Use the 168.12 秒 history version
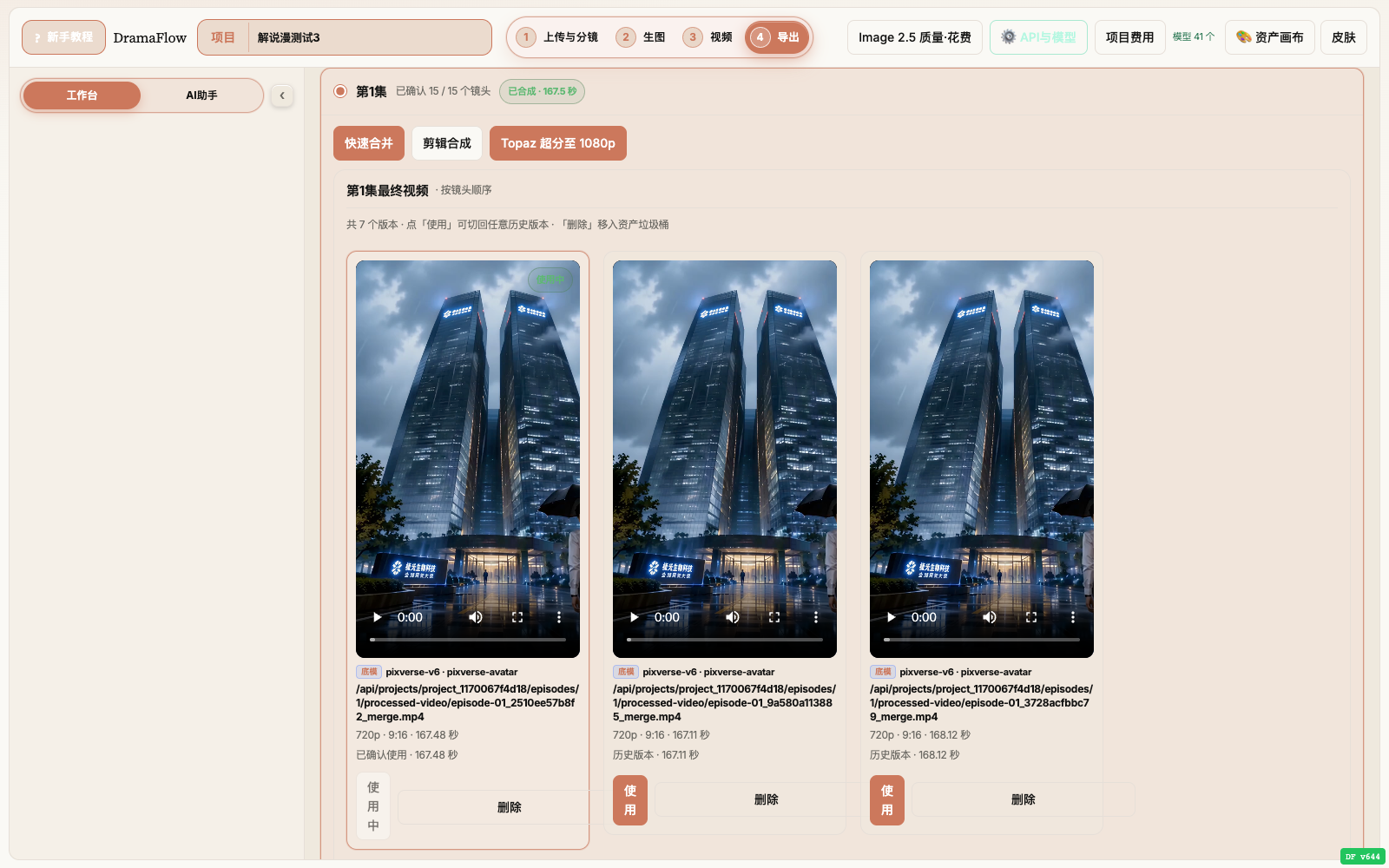The width and height of the screenshot is (1389, 868). click(887, 800)
